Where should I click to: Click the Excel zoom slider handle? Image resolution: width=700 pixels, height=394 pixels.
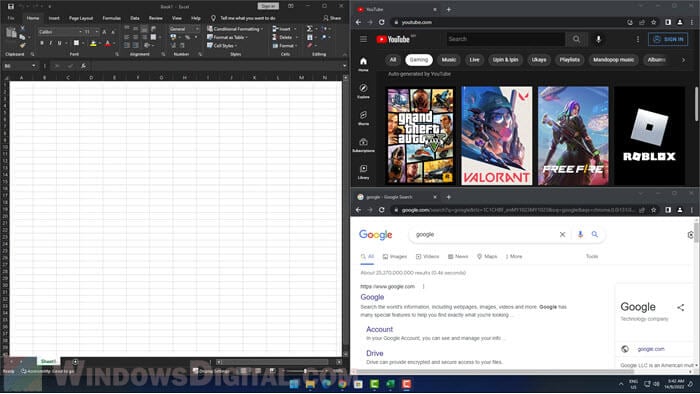click(305, 371)
